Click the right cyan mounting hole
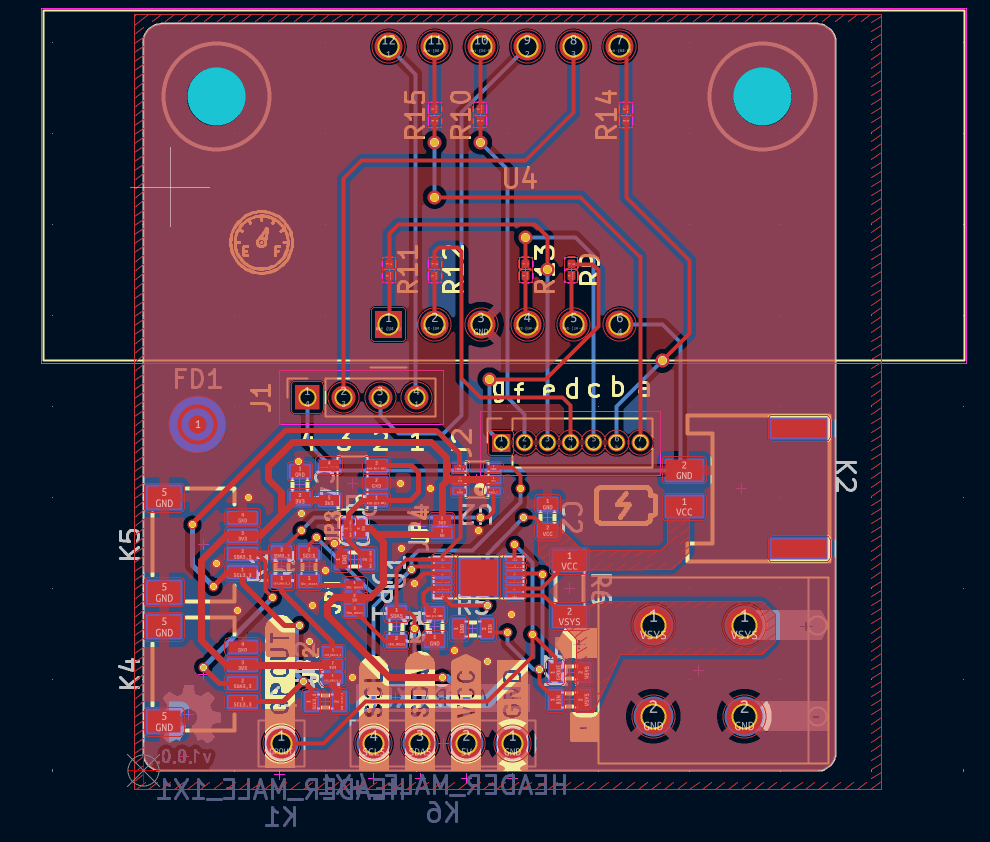990x842 pixels. [762, 96]
